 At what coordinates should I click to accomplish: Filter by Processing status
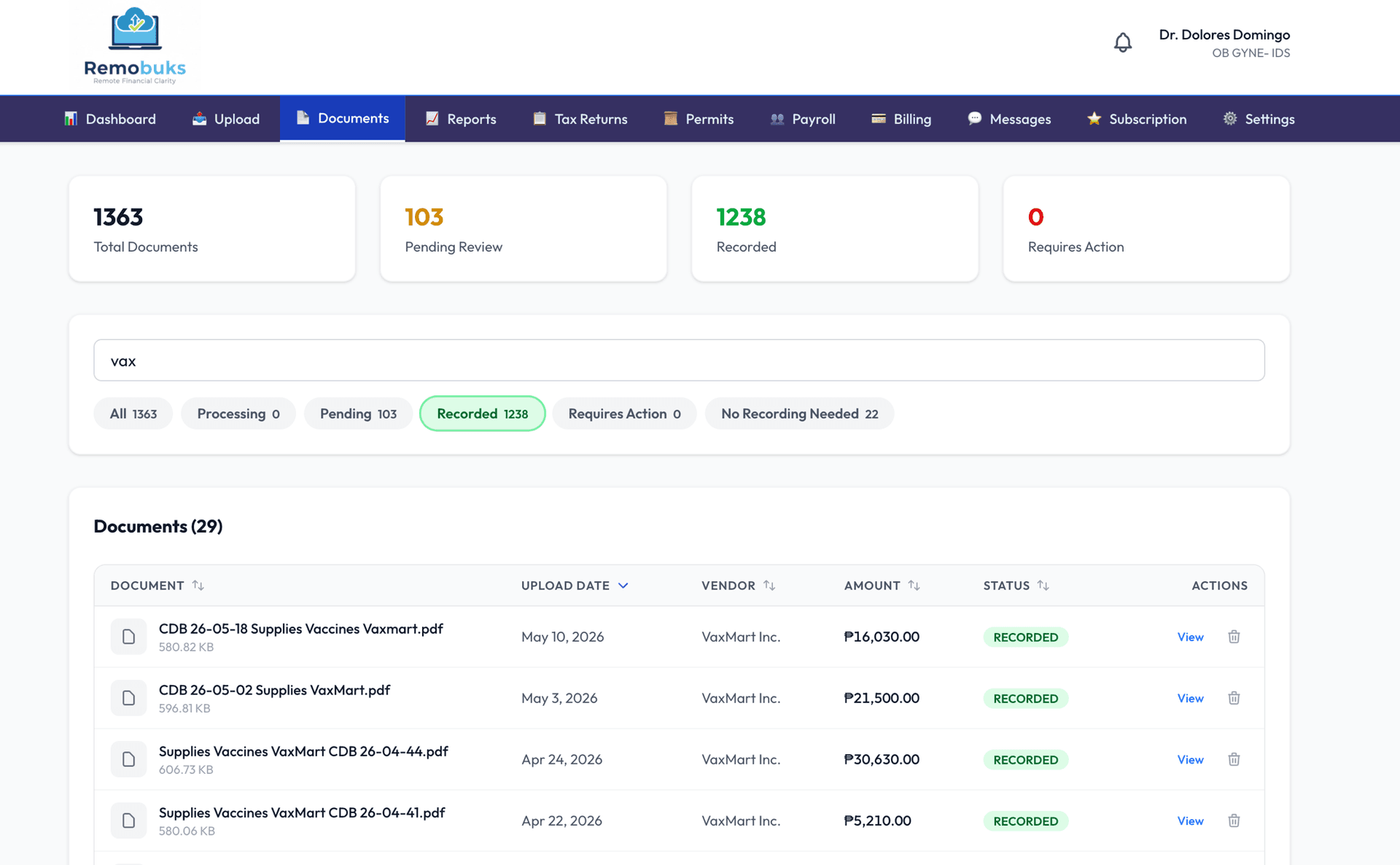click(238, 414)
